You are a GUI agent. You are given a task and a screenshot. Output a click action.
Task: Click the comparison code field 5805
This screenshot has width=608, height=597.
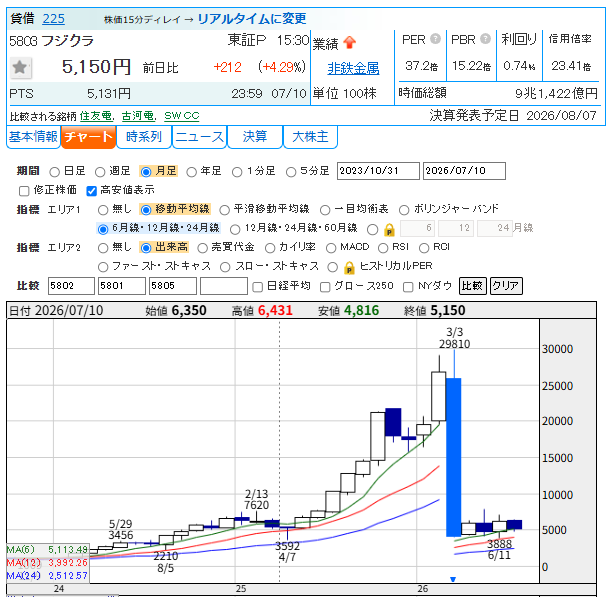point(173,286)
